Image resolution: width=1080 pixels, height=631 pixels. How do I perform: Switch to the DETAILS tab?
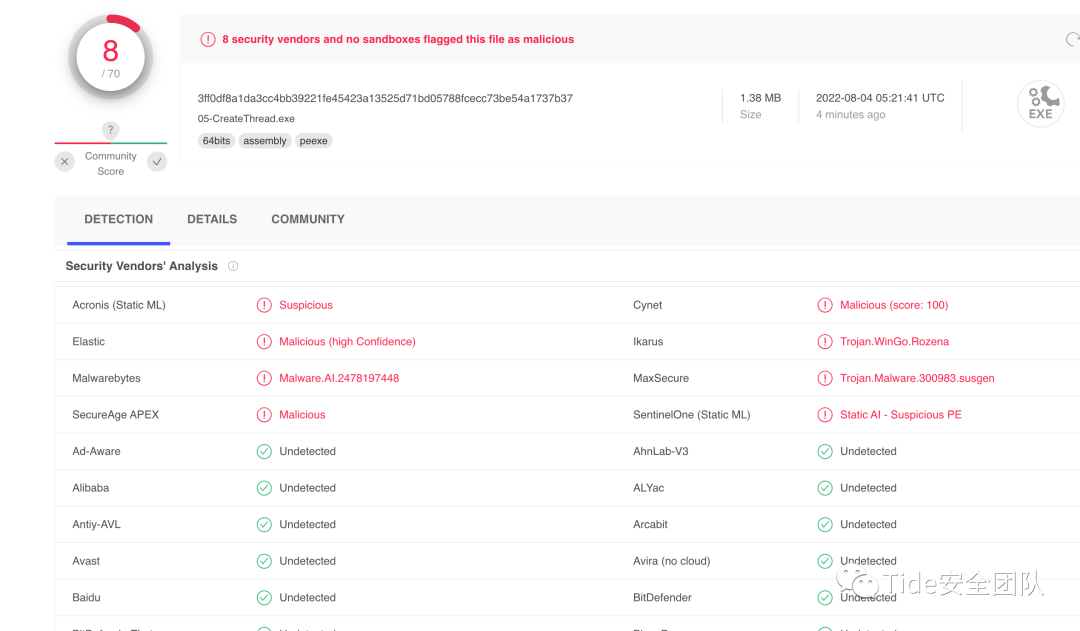(212, 219)
